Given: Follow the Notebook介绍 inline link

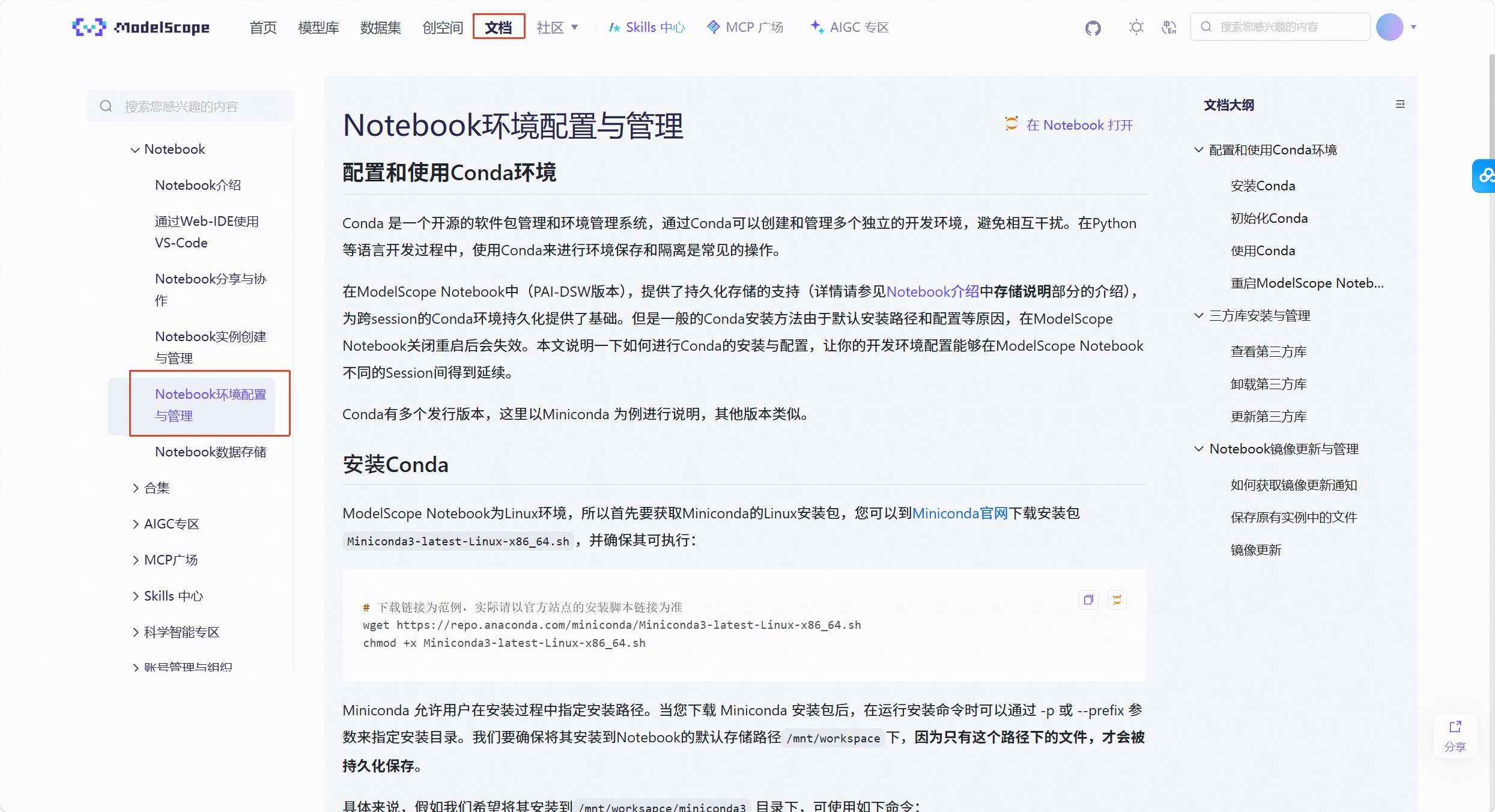Looking at the screenshot, I should (933, 292).
